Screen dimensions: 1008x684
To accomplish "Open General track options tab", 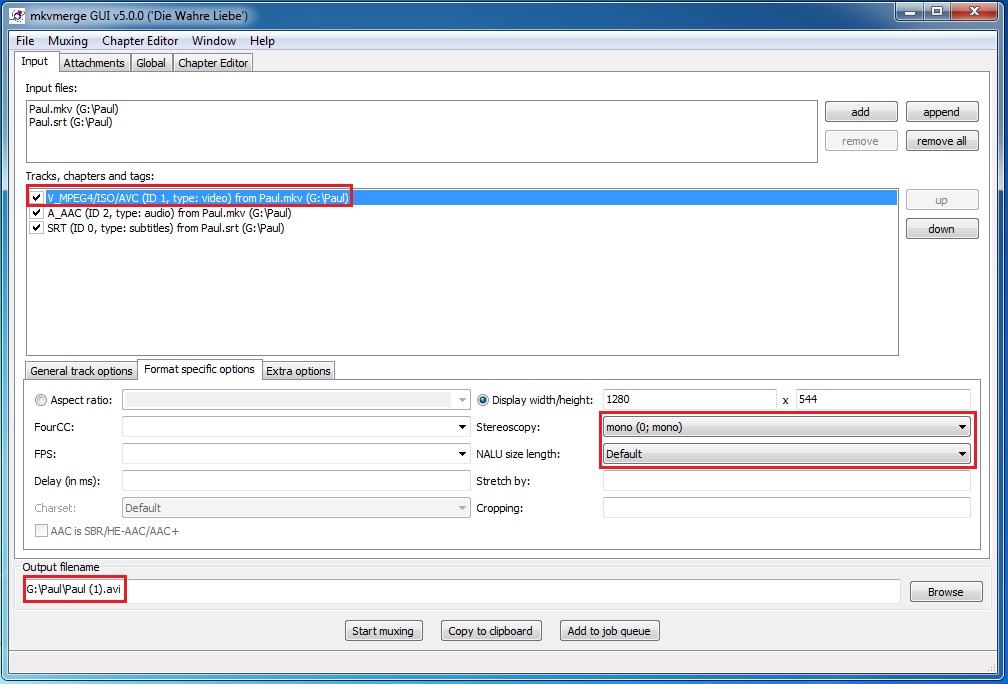I will pyautogui.click(x=81, y=371).
